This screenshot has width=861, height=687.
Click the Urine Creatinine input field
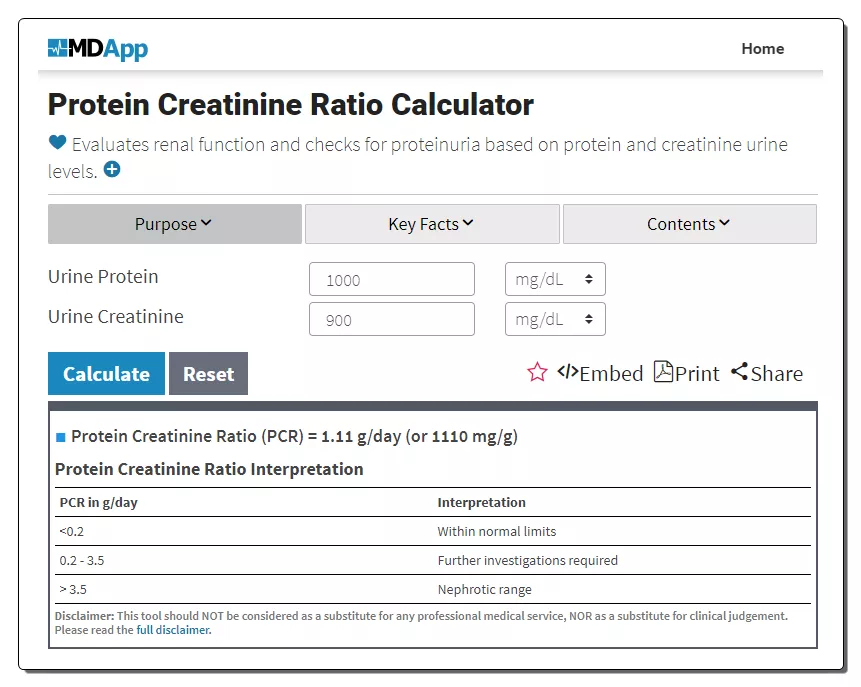pyautogui.click(x=392, y=319)
